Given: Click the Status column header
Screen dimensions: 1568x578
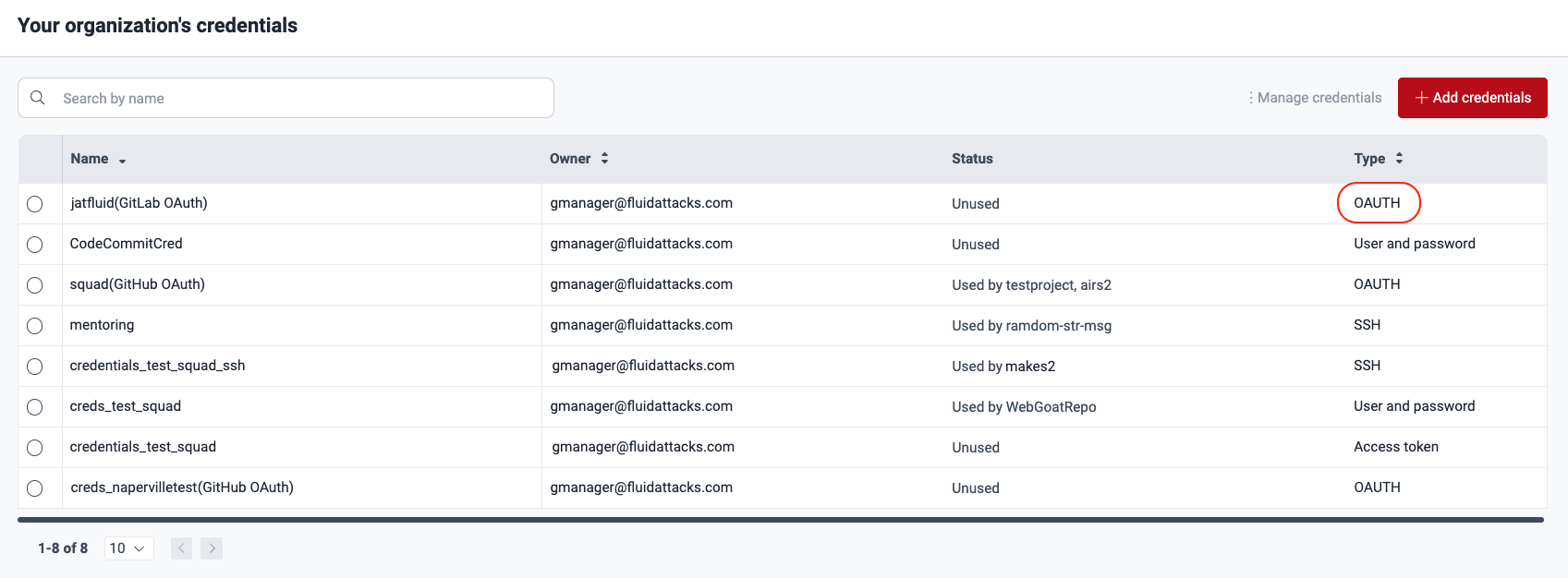Looking at the screenshot, I should [972, 159].
